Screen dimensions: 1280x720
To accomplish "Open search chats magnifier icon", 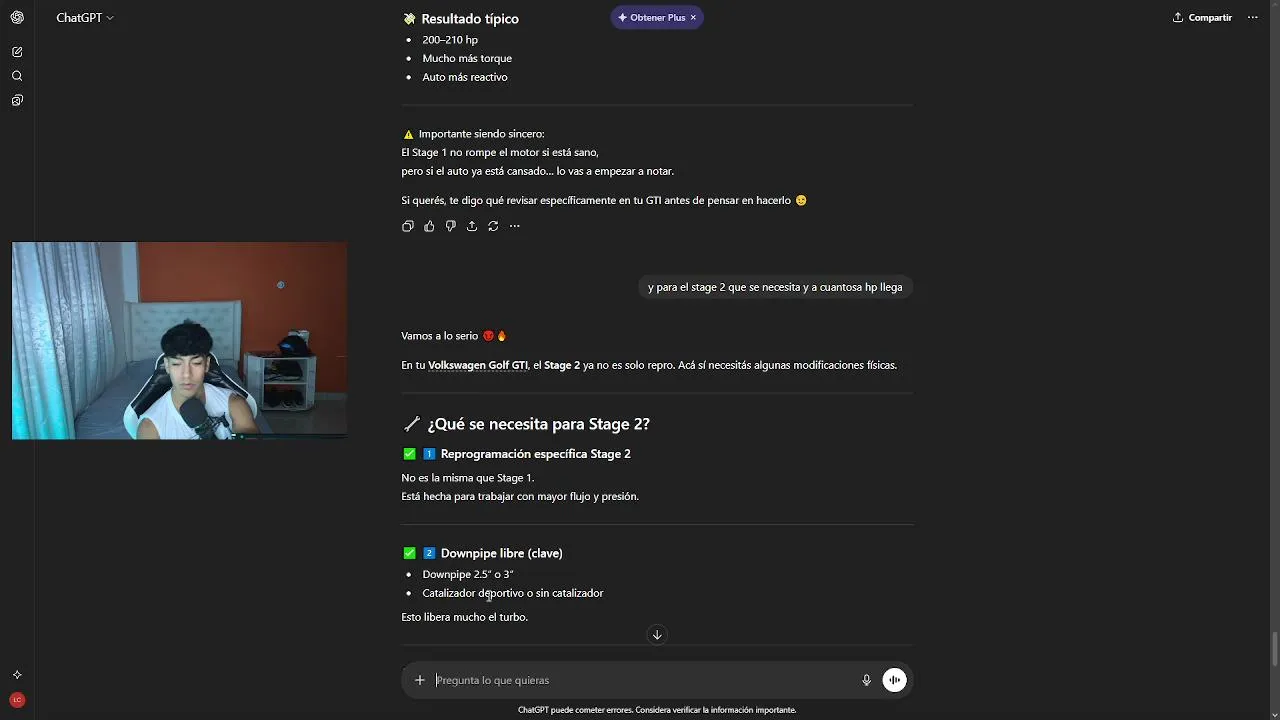I will point(17,76).
